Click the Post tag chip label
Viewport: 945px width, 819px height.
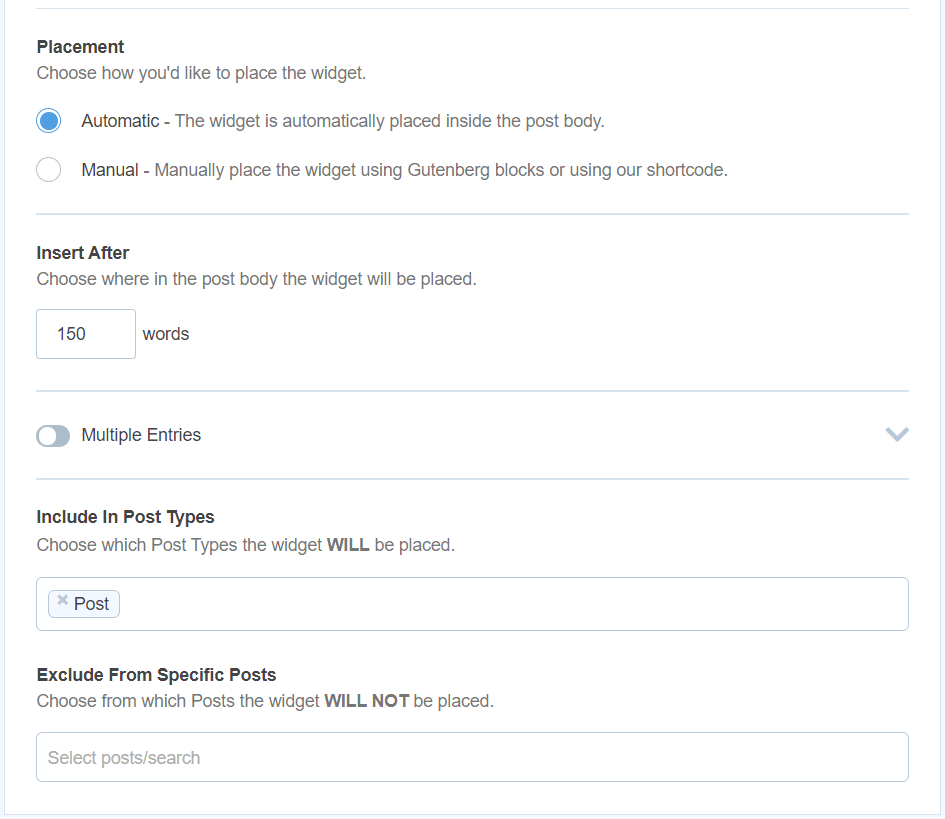[92, 604]
